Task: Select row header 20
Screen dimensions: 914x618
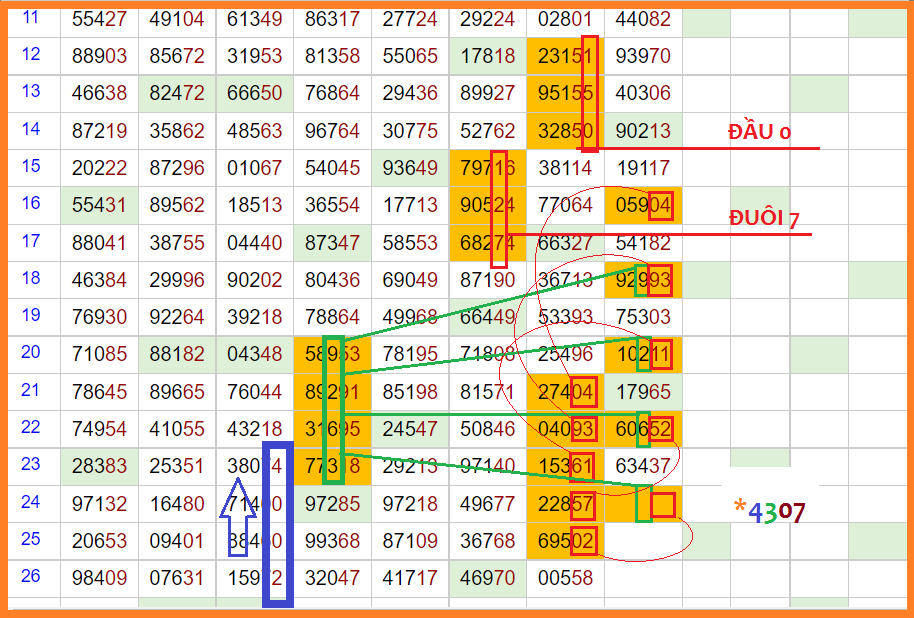Action: (x=30, y=352)
